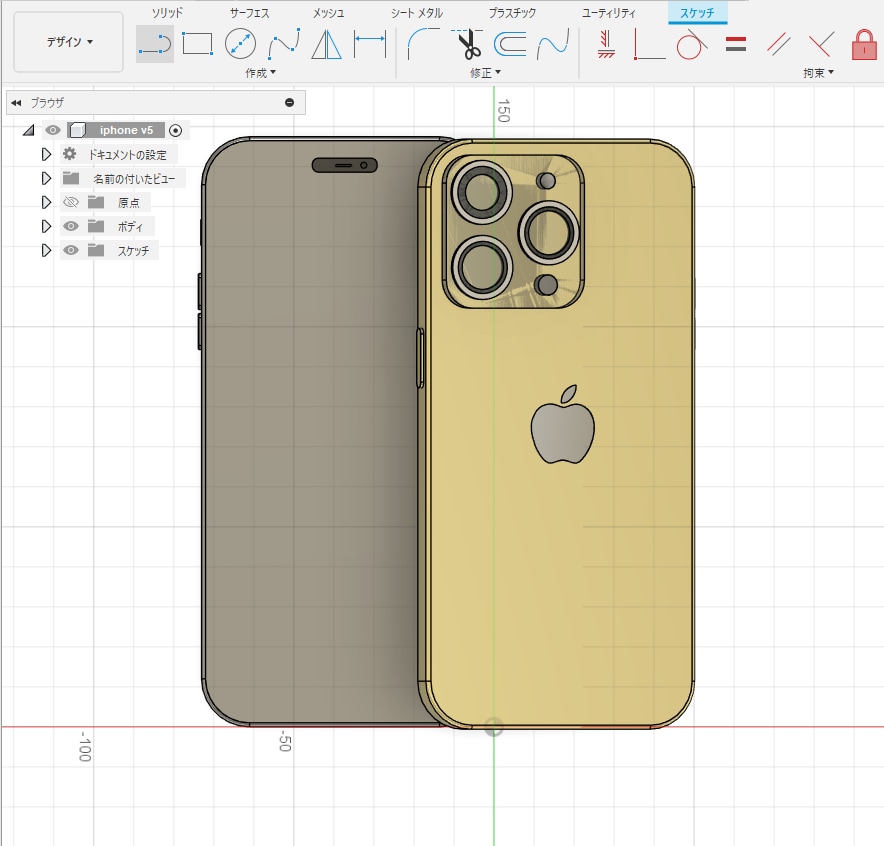Hide the ボディ folder
Viewport: 884px width, 846px height.
pyautogui.click(x=70, y=226)
